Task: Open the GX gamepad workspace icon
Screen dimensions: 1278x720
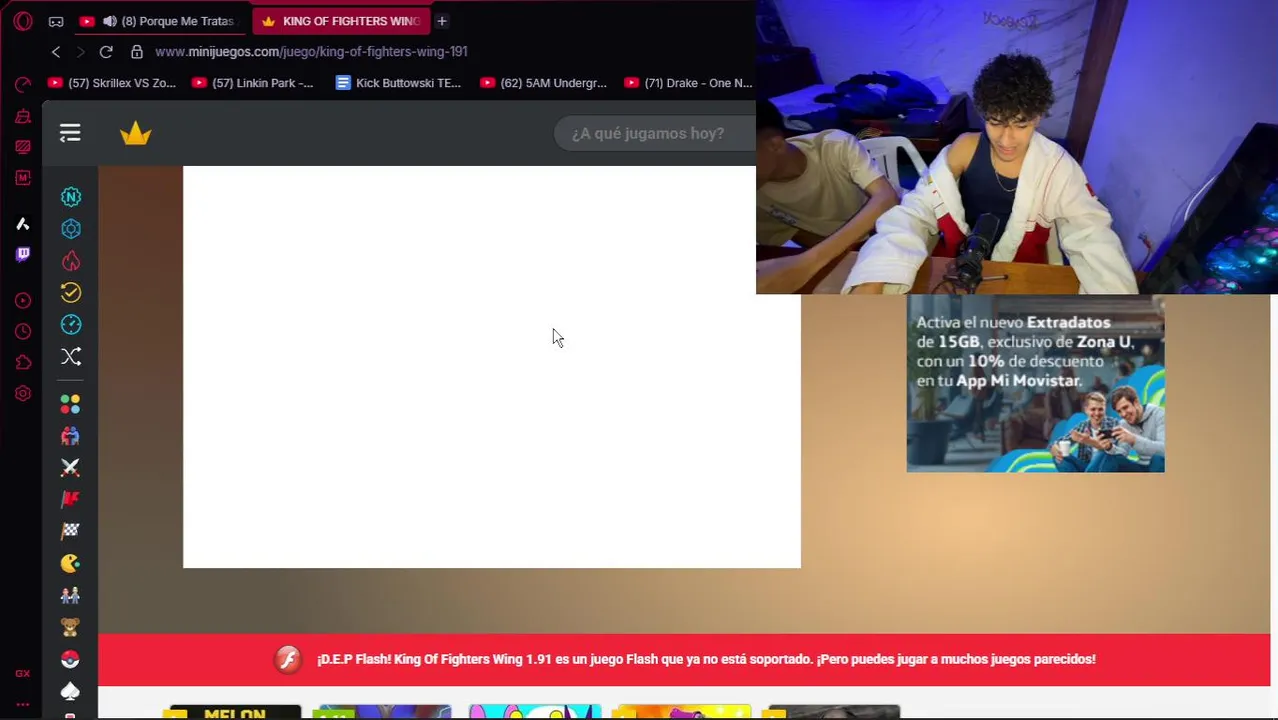Action: tap(56, 21)
